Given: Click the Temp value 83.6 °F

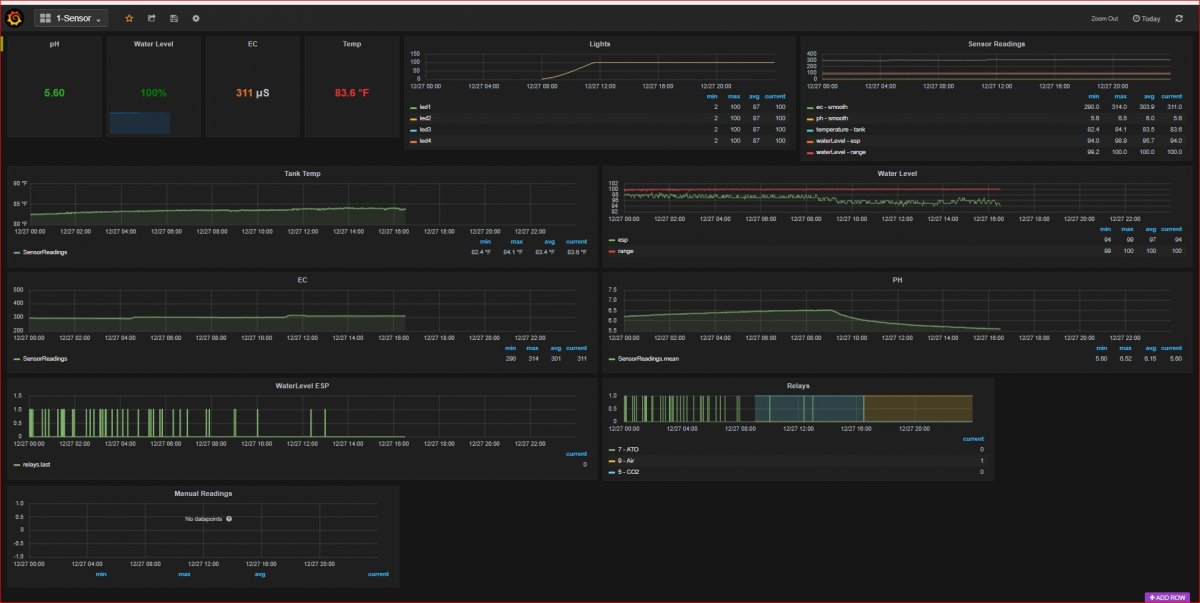Looking at the screenshot, I should (x=351, y=92).
